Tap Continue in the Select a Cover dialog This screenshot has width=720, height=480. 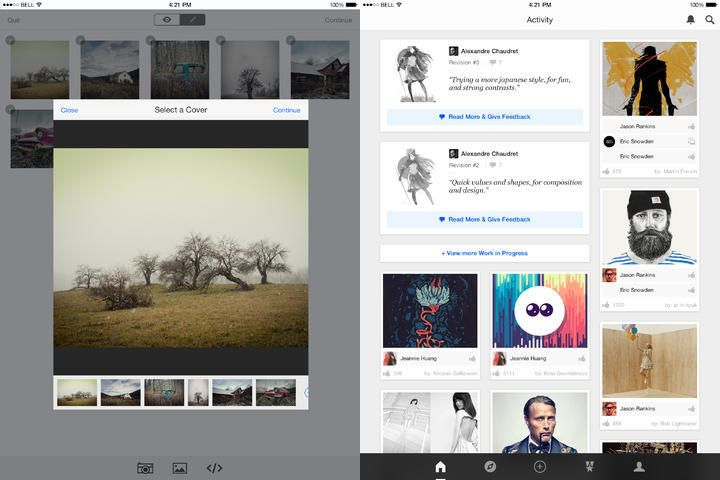coord(287,110)
